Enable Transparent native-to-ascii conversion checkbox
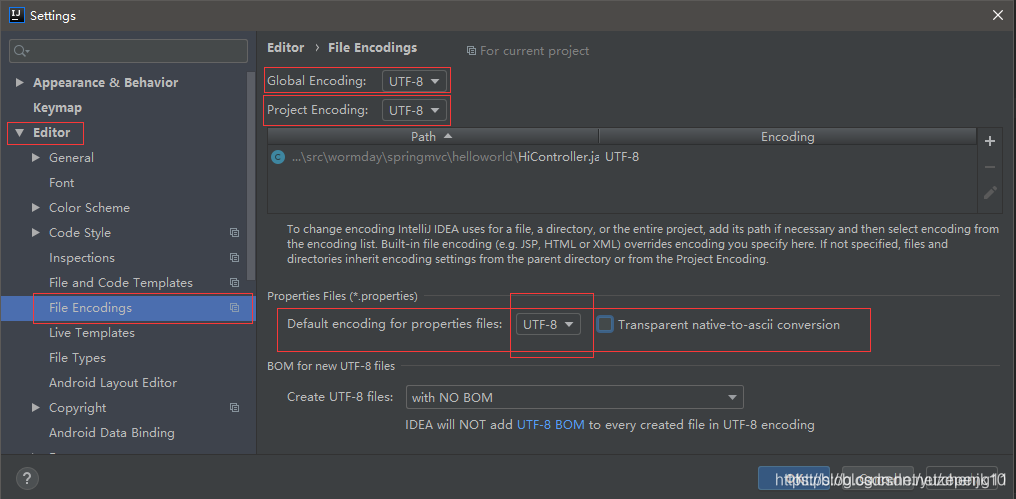This screenshot has width=1016, height=499. tap(605, 325)
